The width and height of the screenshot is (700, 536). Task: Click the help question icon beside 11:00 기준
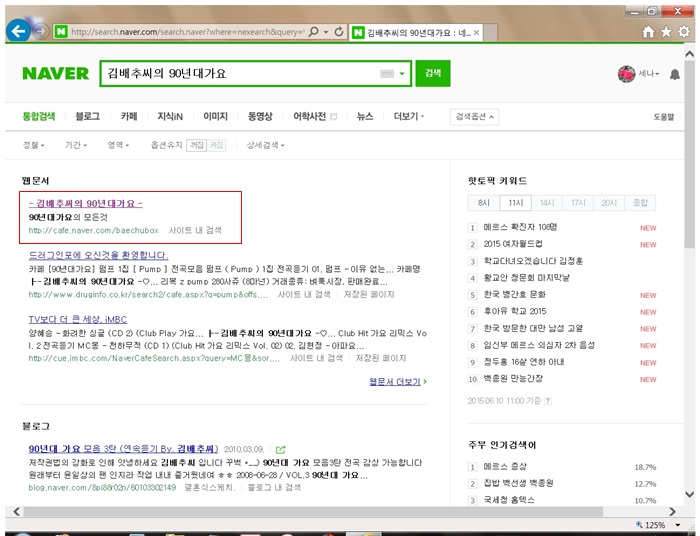point(548,401)
